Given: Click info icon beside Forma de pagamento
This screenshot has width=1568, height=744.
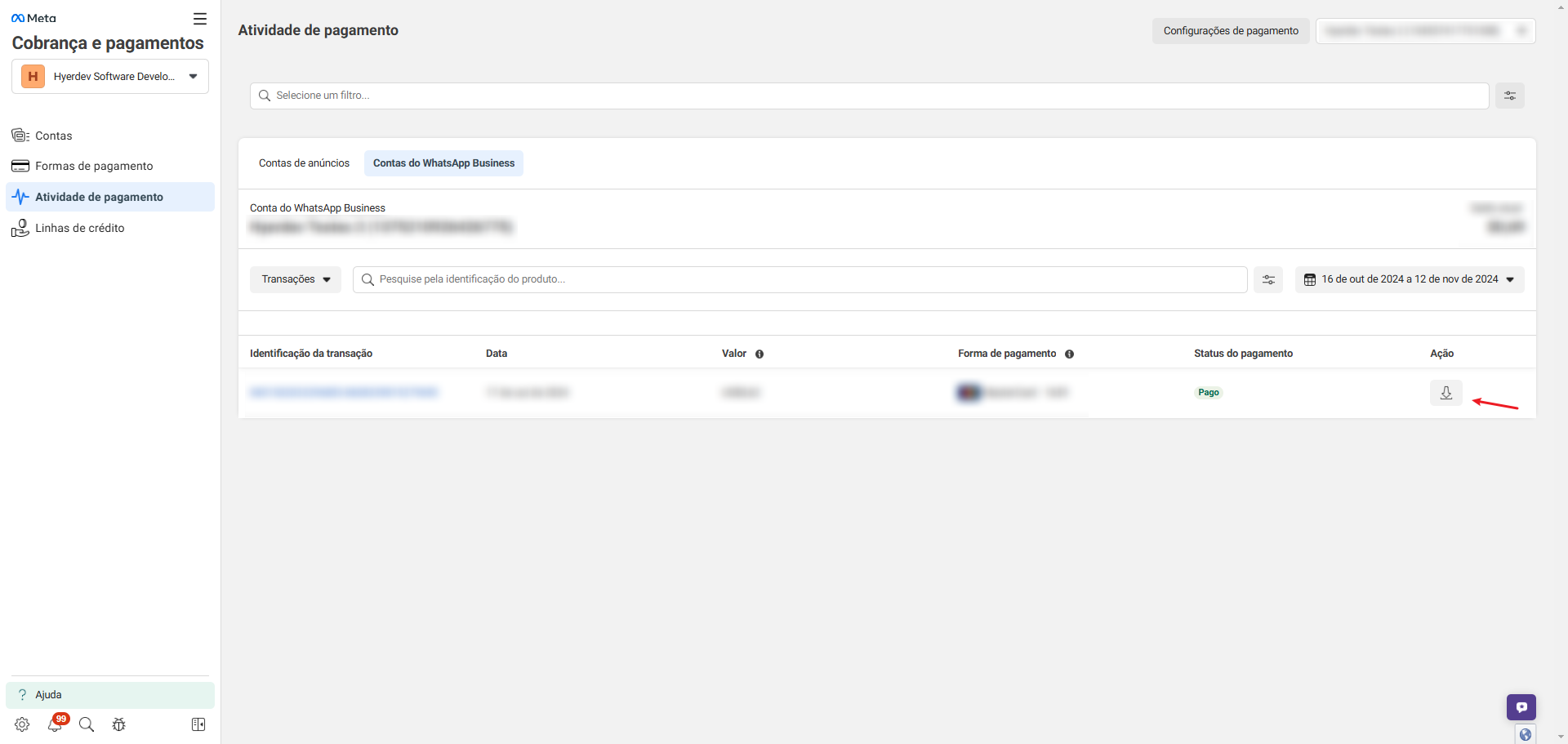Looking at the screenshot, I should point(1069,354).
